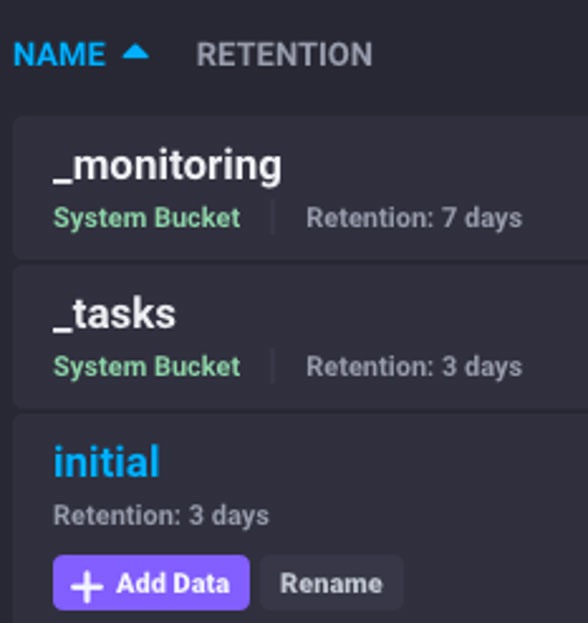Click empty area of _monitoring card

(437, 163)
